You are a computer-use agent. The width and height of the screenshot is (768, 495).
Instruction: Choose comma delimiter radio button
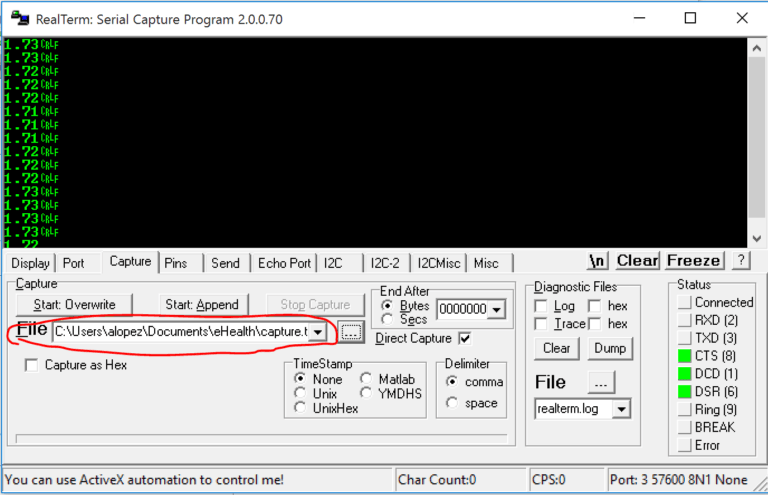click(452, 381)
